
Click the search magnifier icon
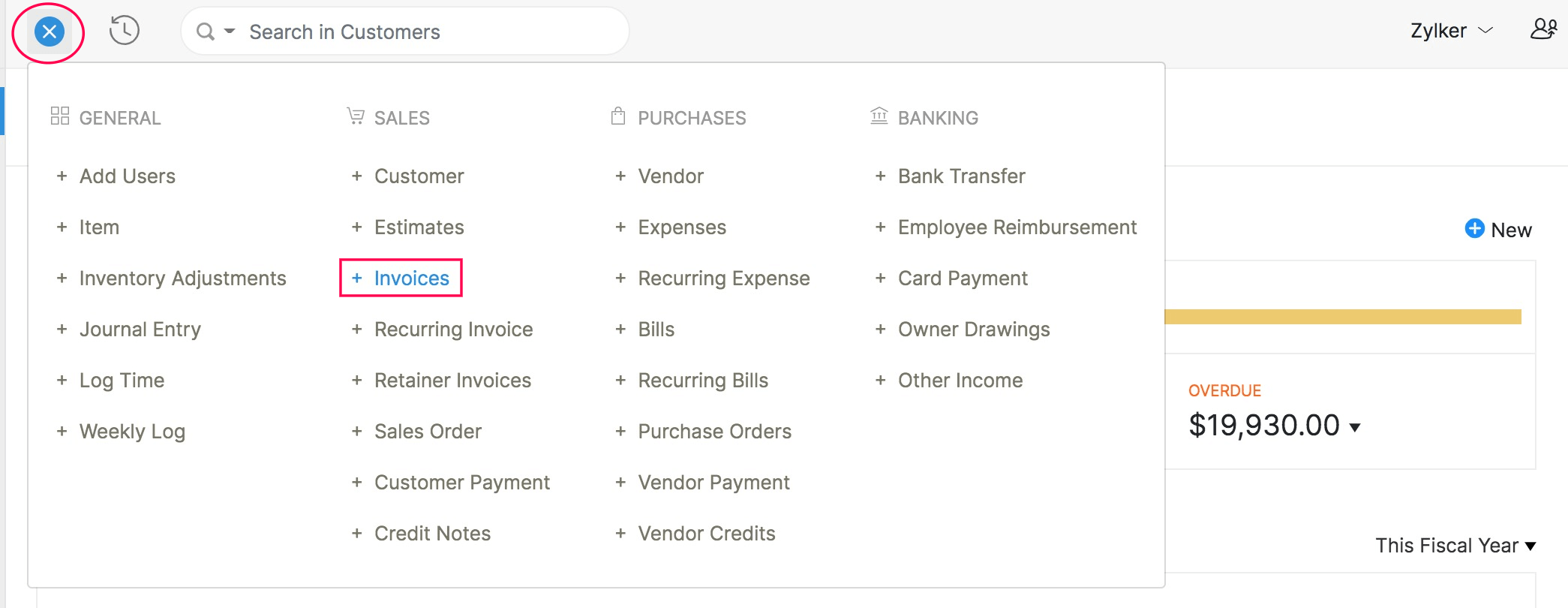205,32
